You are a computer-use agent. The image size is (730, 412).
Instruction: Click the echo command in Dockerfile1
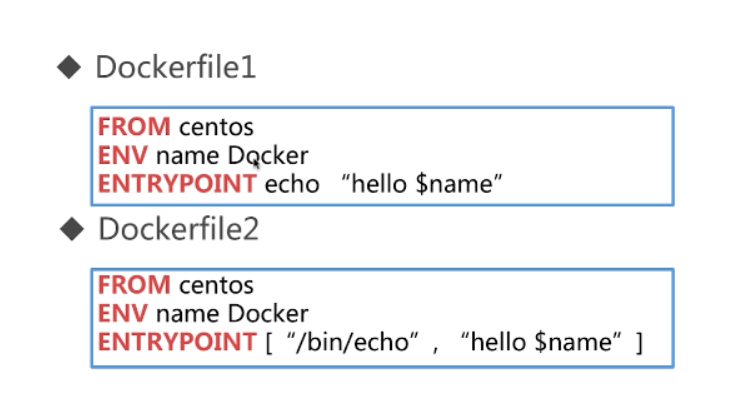coord(292,184)
